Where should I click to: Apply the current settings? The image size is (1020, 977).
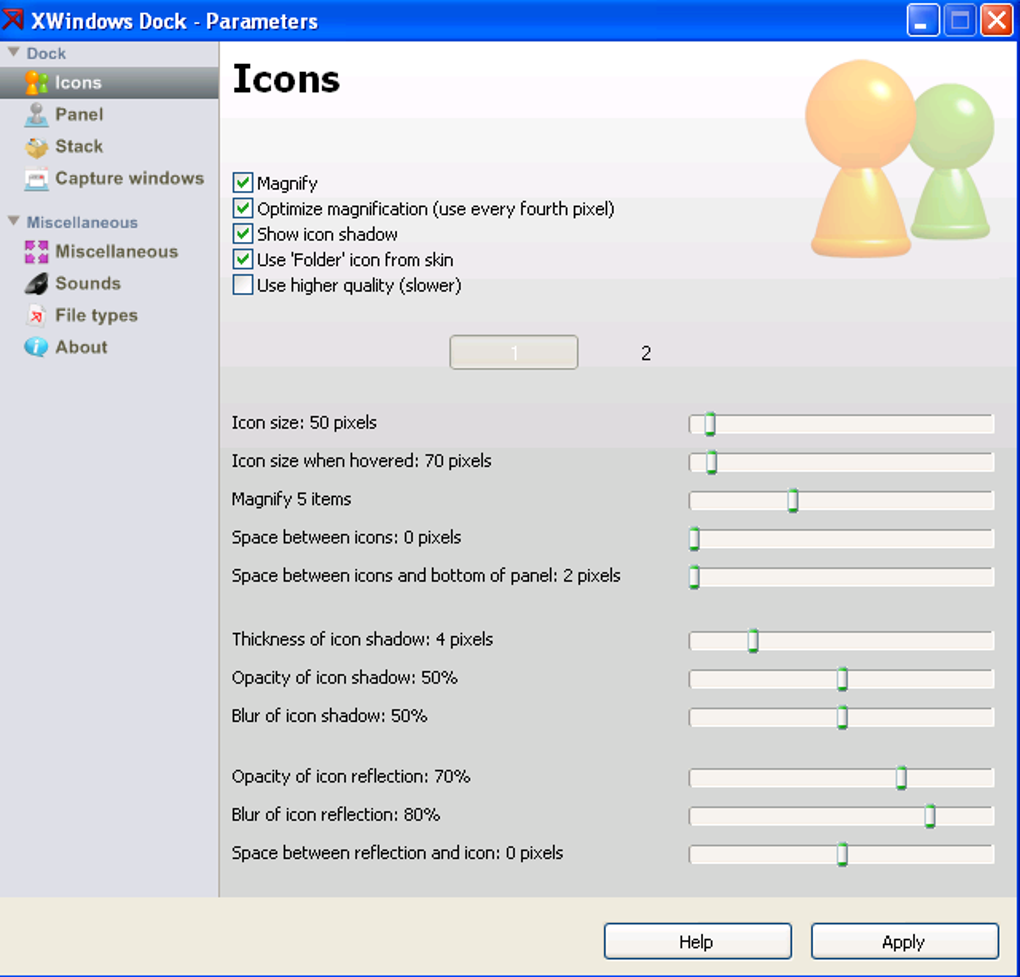pyautogui.click(x=903, y=941)
